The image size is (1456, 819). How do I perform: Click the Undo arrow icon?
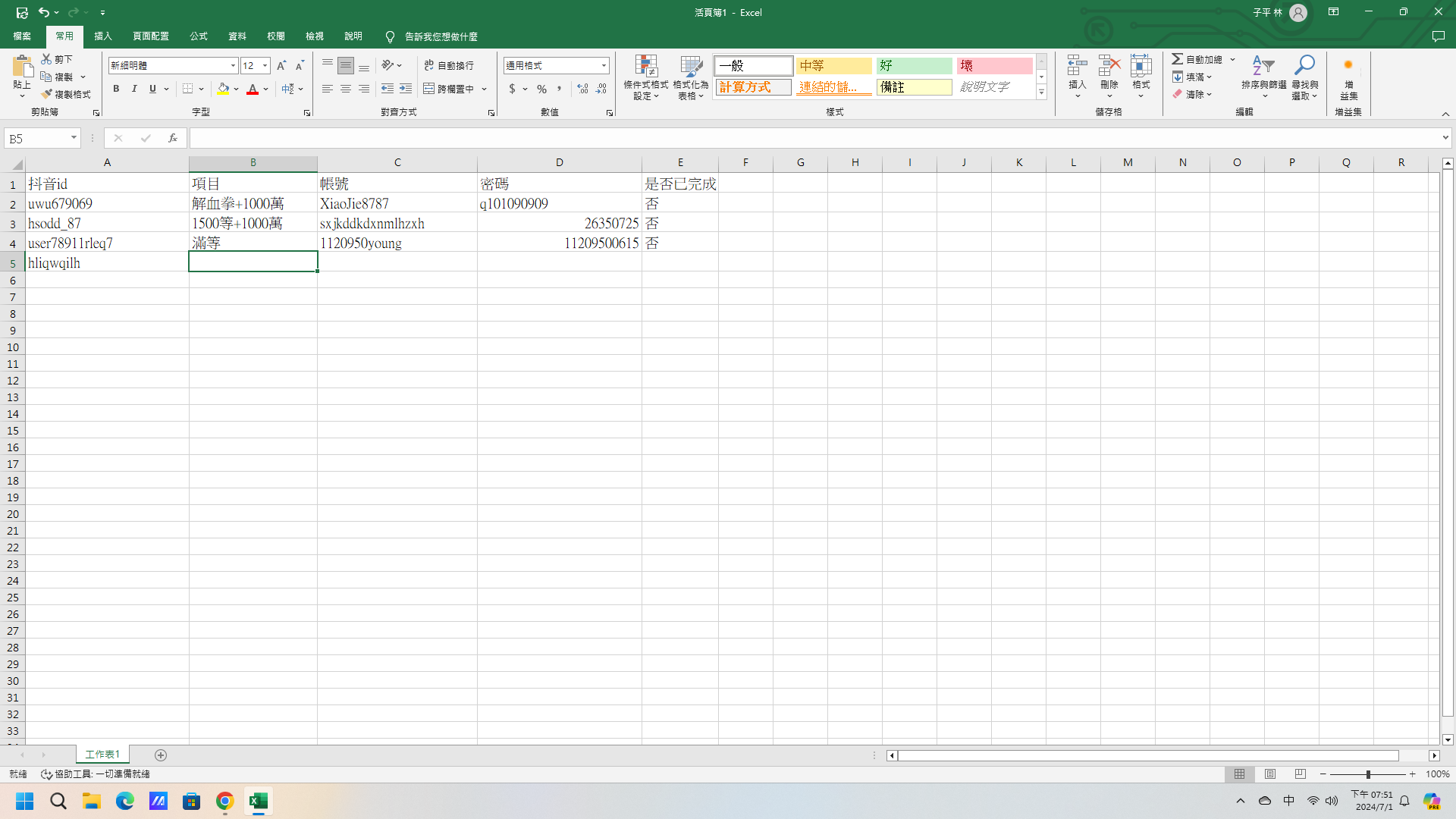pyautogui.click(x=44, y=12)
